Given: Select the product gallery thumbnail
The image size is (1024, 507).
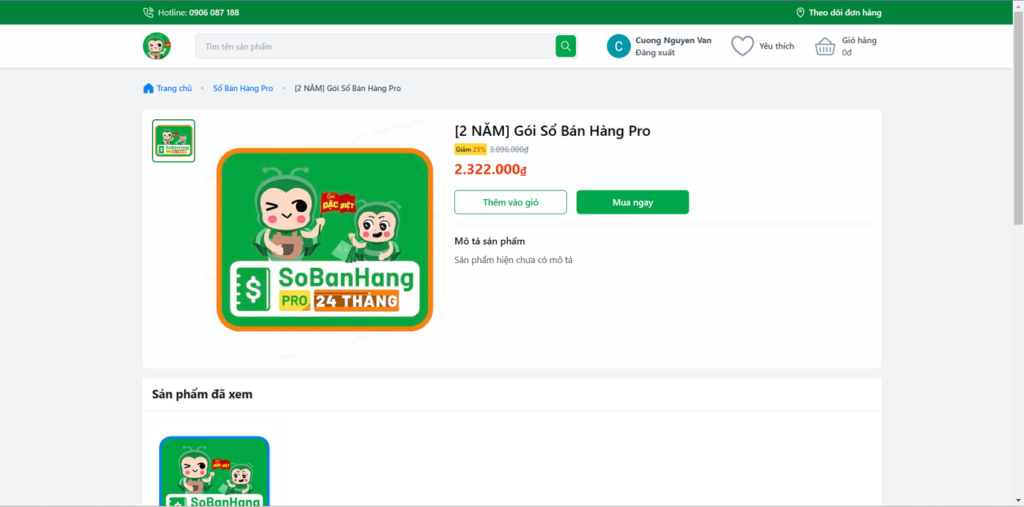Looking at the screenshot, I should pyautogui.click(x=174, y=141).
